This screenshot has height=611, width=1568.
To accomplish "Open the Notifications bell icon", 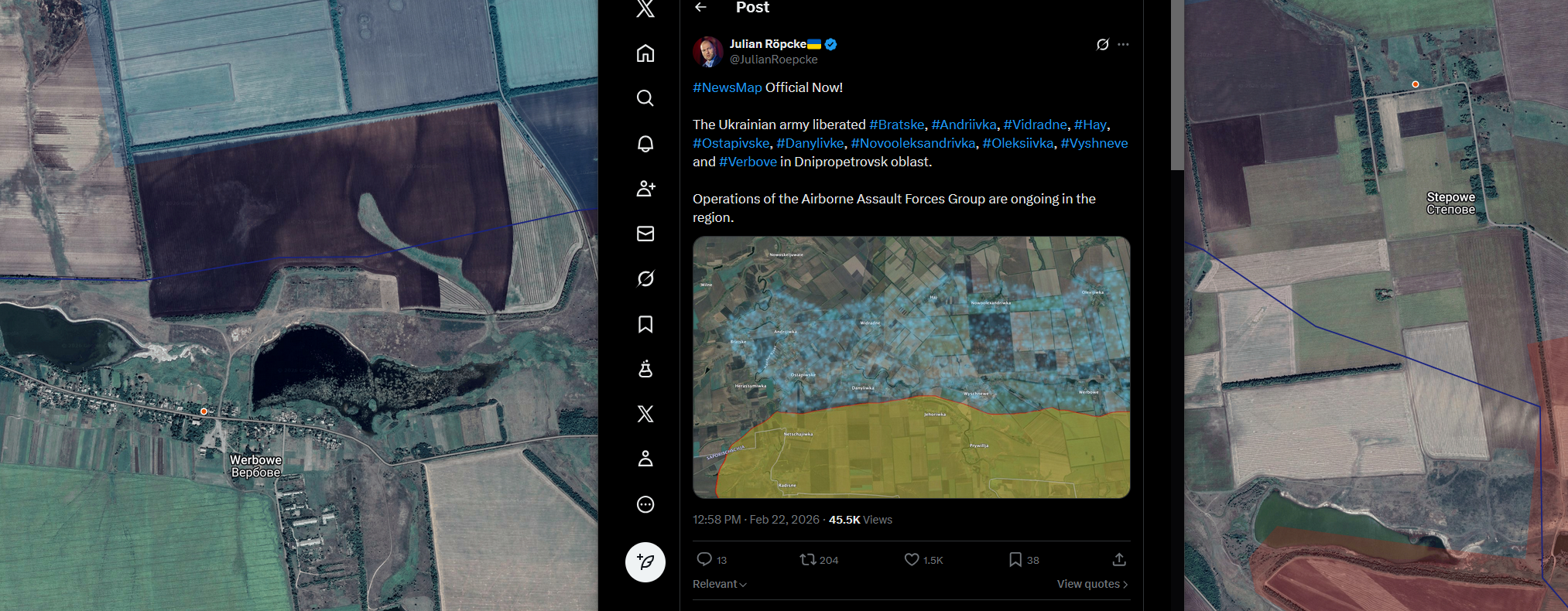I will [x=645, y=144].
